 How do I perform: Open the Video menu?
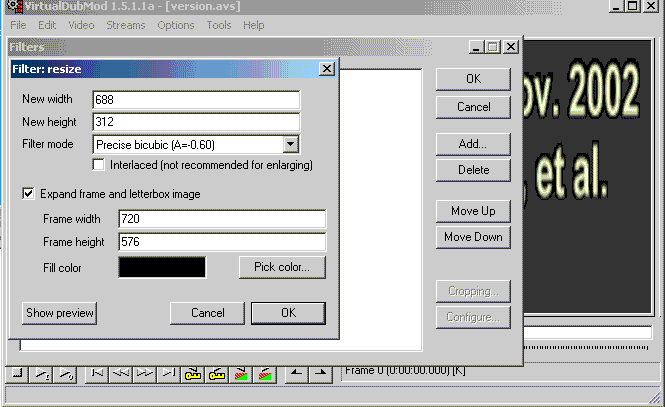81,25
